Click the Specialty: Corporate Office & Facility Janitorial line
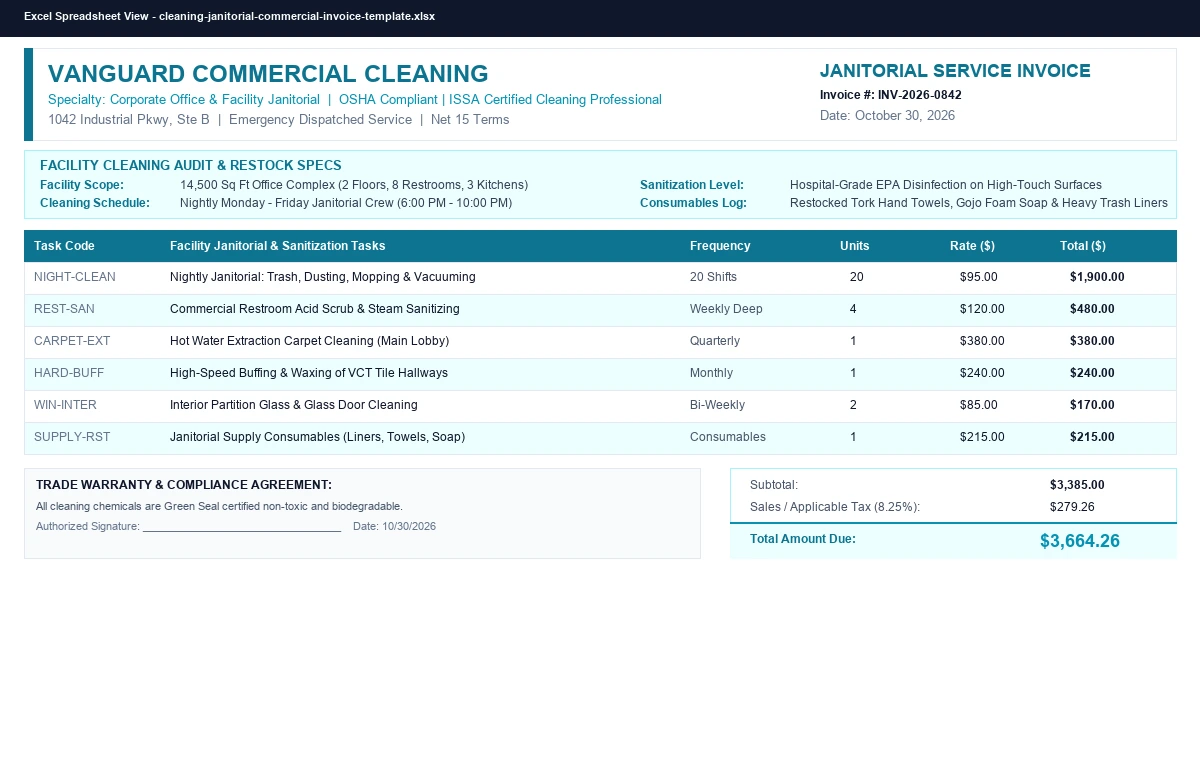The image size is (1200, 760). (355, 100)
